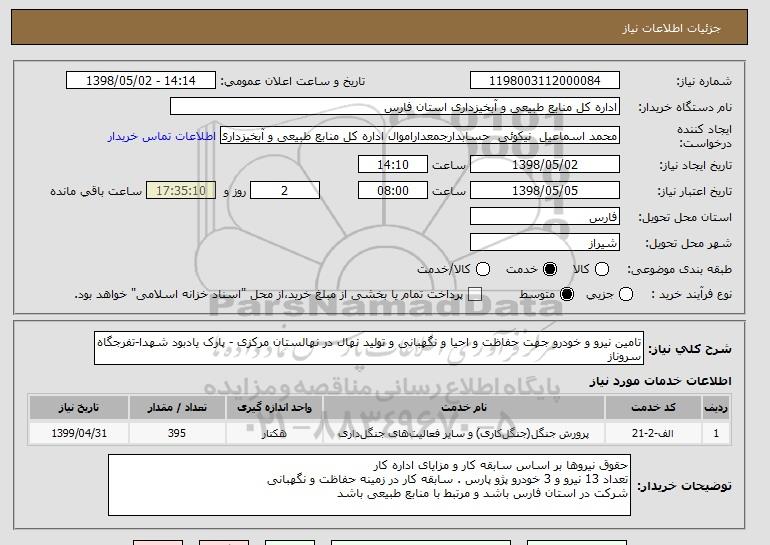
Task: Click row number 1 cell
Action: tap(716, 433)
